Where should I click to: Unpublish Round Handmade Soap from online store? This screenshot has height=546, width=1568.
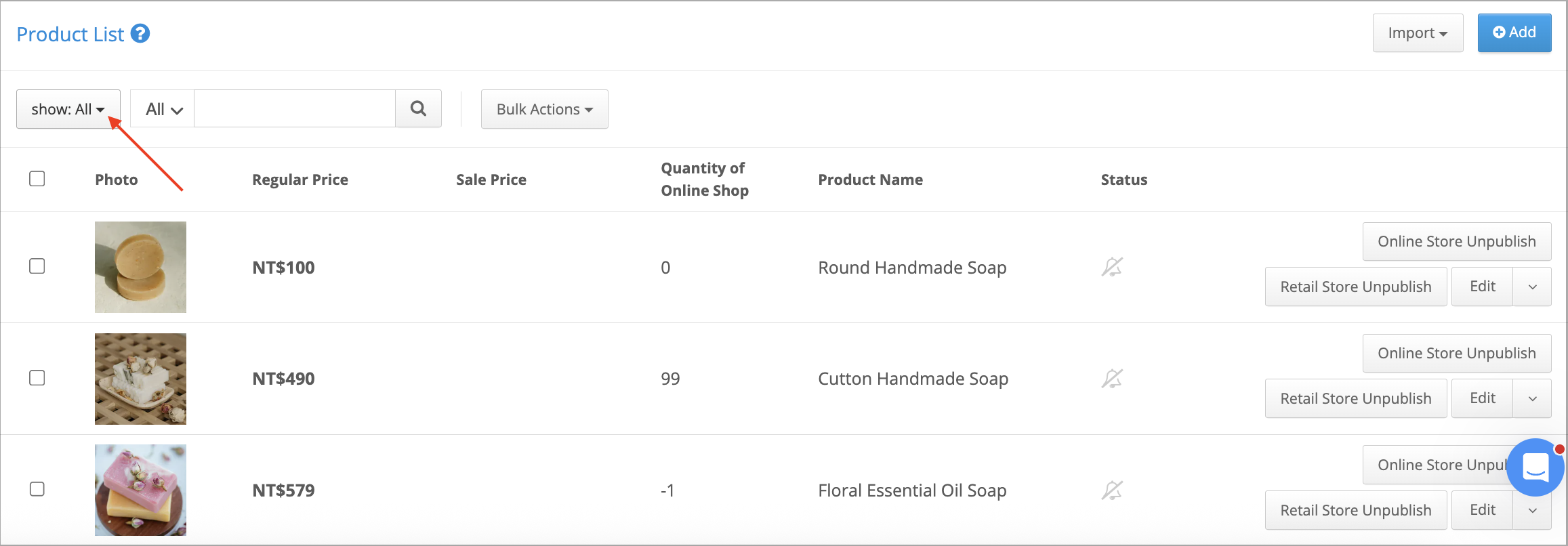pyautogui.click(x=1457, y=241)
